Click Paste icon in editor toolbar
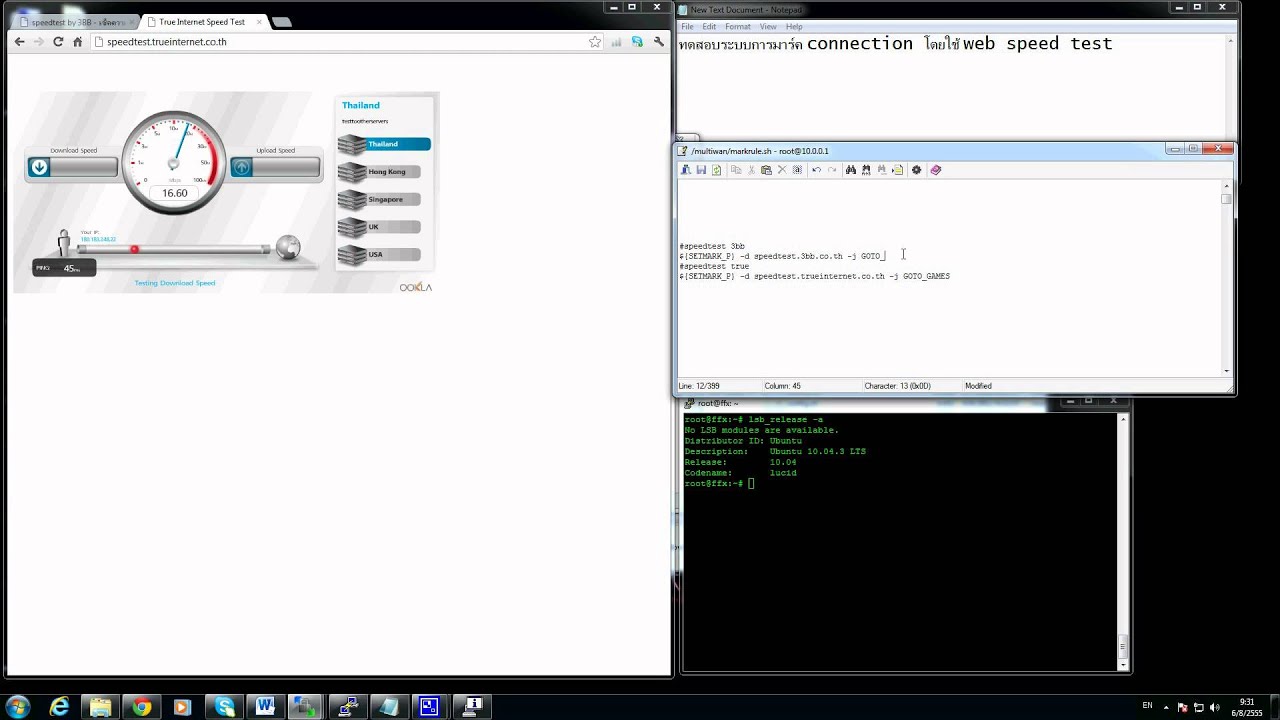1280x720 pixels. [766, 170]
